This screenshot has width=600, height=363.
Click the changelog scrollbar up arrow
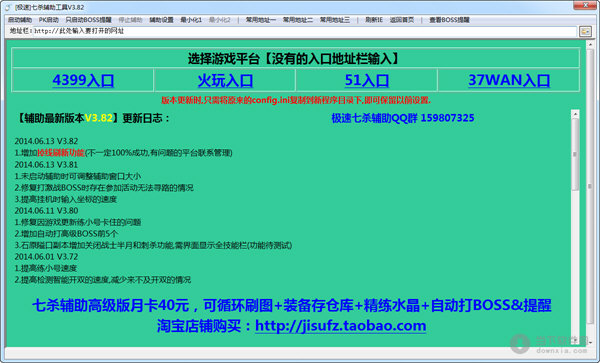click(575, 114)
